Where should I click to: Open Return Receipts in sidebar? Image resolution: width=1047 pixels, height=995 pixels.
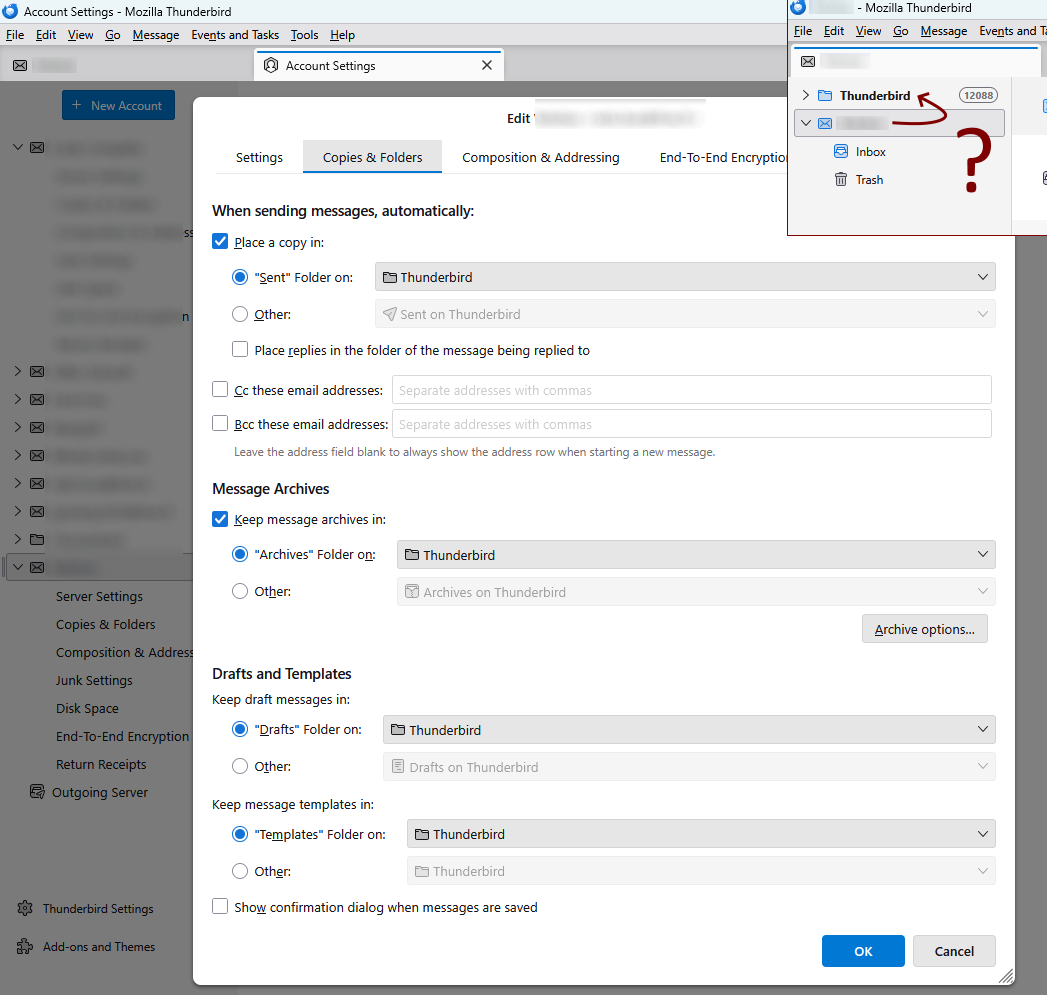click(x=101, y=765)
